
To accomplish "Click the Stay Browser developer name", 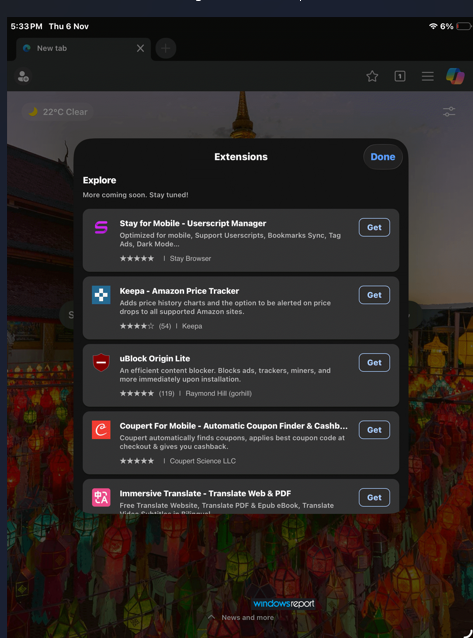I will click(190, 258).
